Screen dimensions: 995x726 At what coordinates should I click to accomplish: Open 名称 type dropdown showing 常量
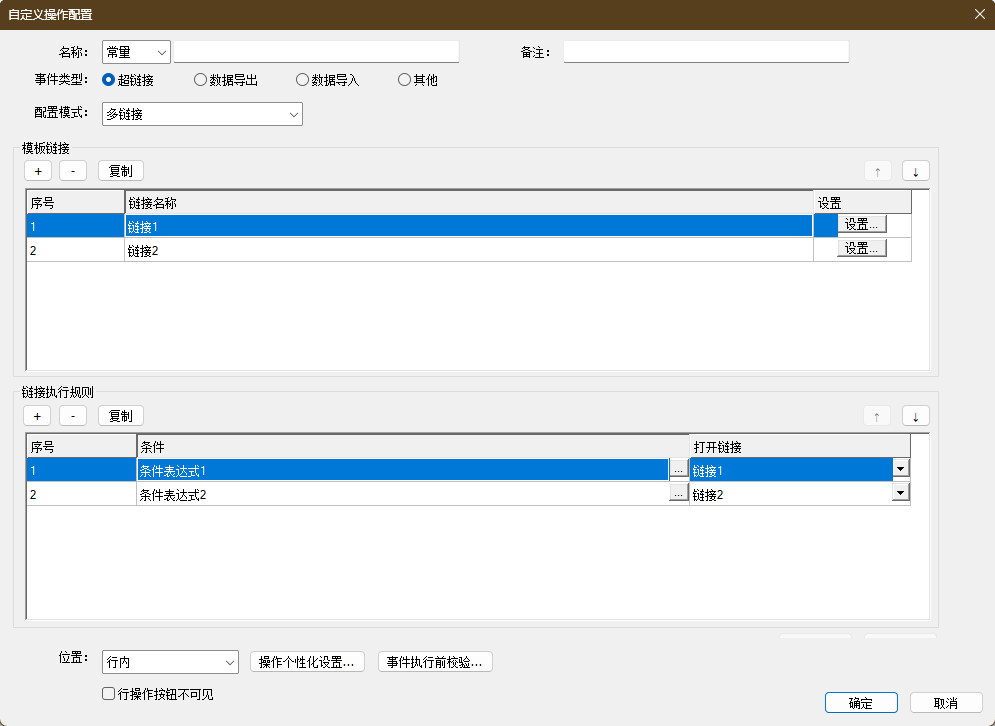(136, 52)
